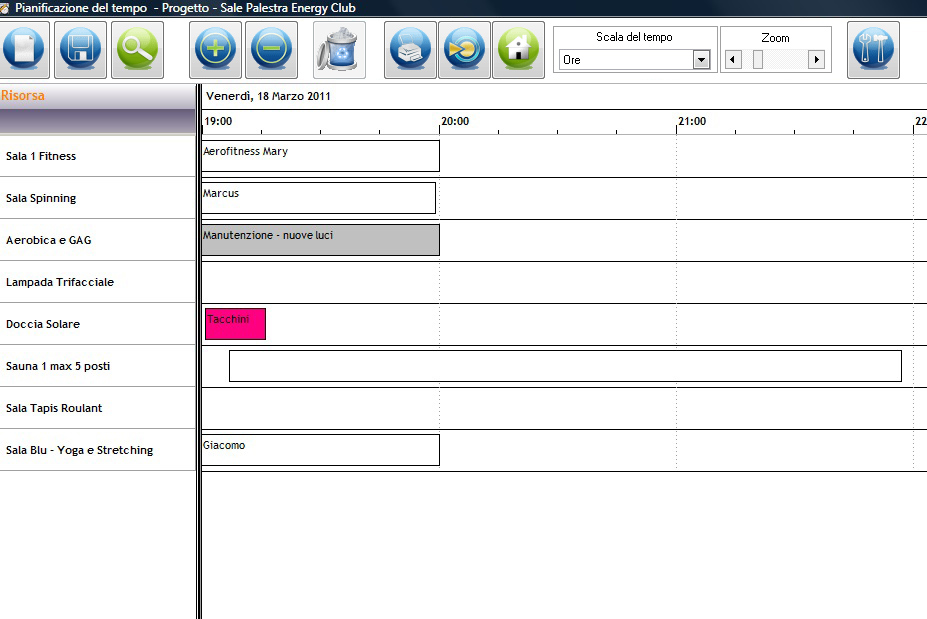Select Doccia Solare resource row

point(98,324)
